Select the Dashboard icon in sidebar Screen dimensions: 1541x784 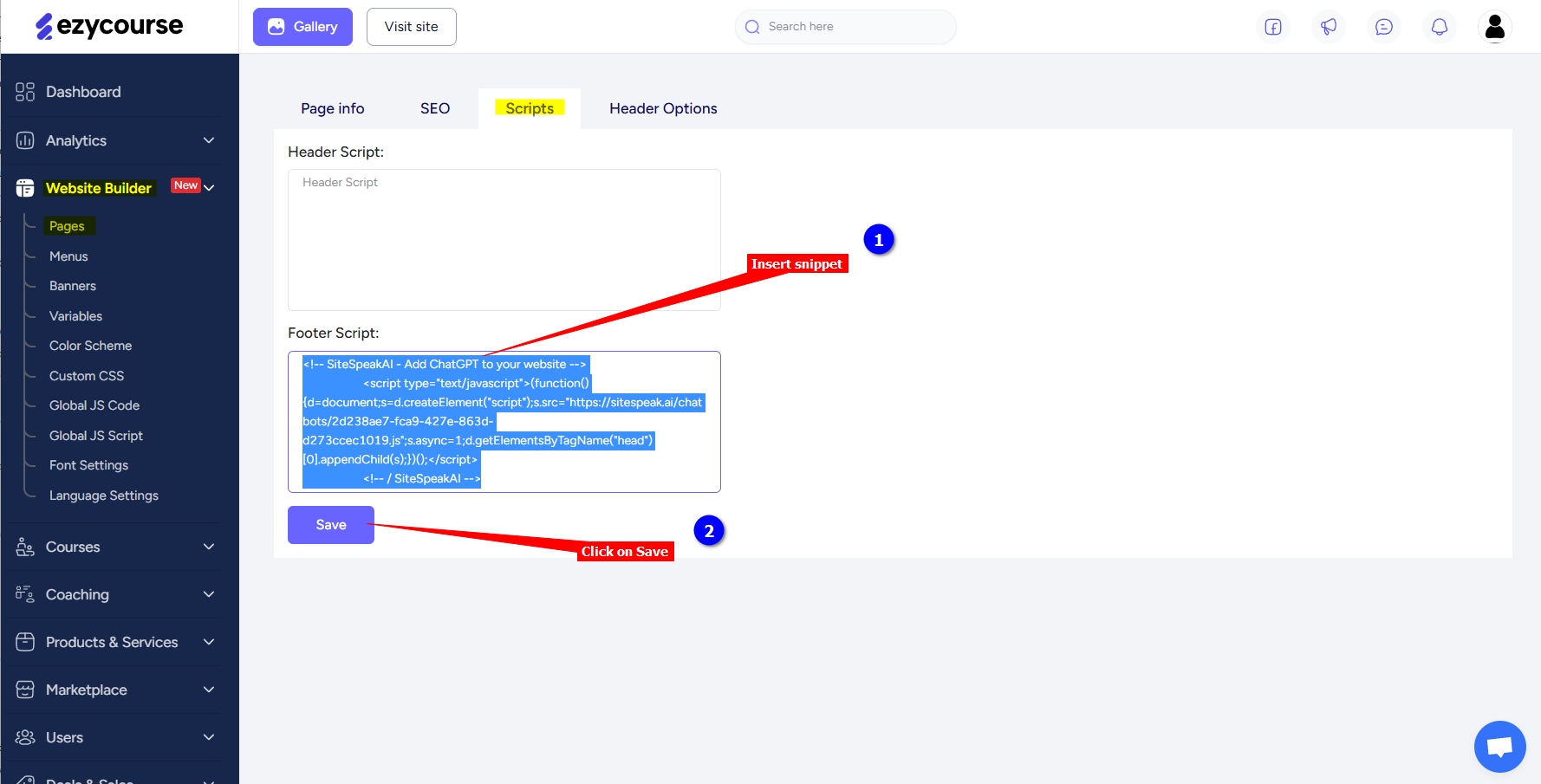[24, 91]
